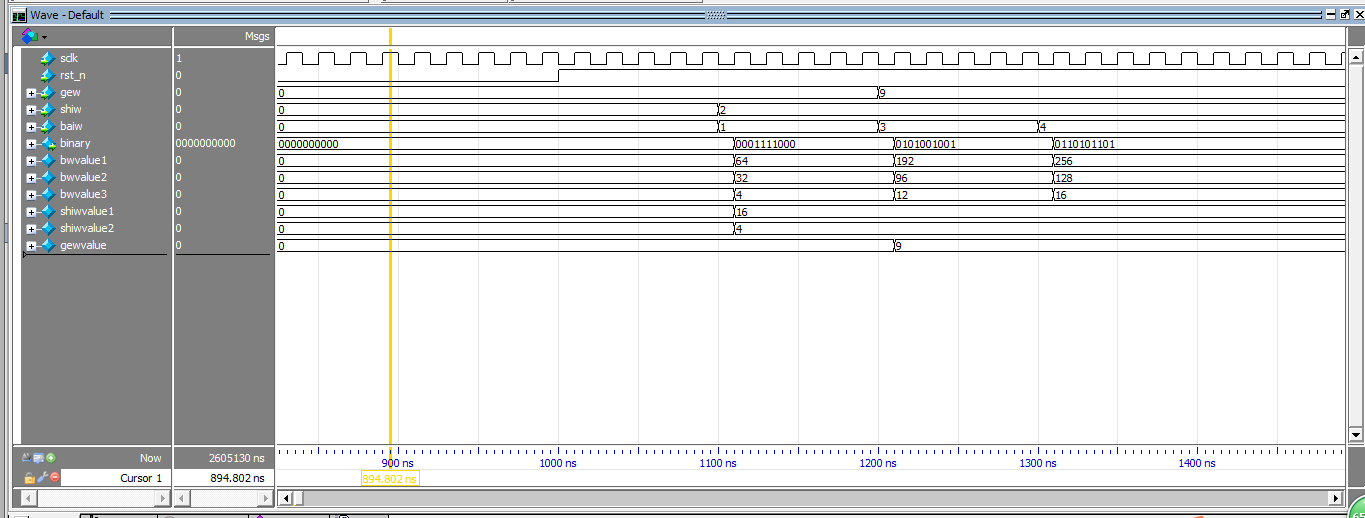Click waveform value 0110101101 on binary row
Viewport: 1365px width, 518px height.
(1085, 144)
